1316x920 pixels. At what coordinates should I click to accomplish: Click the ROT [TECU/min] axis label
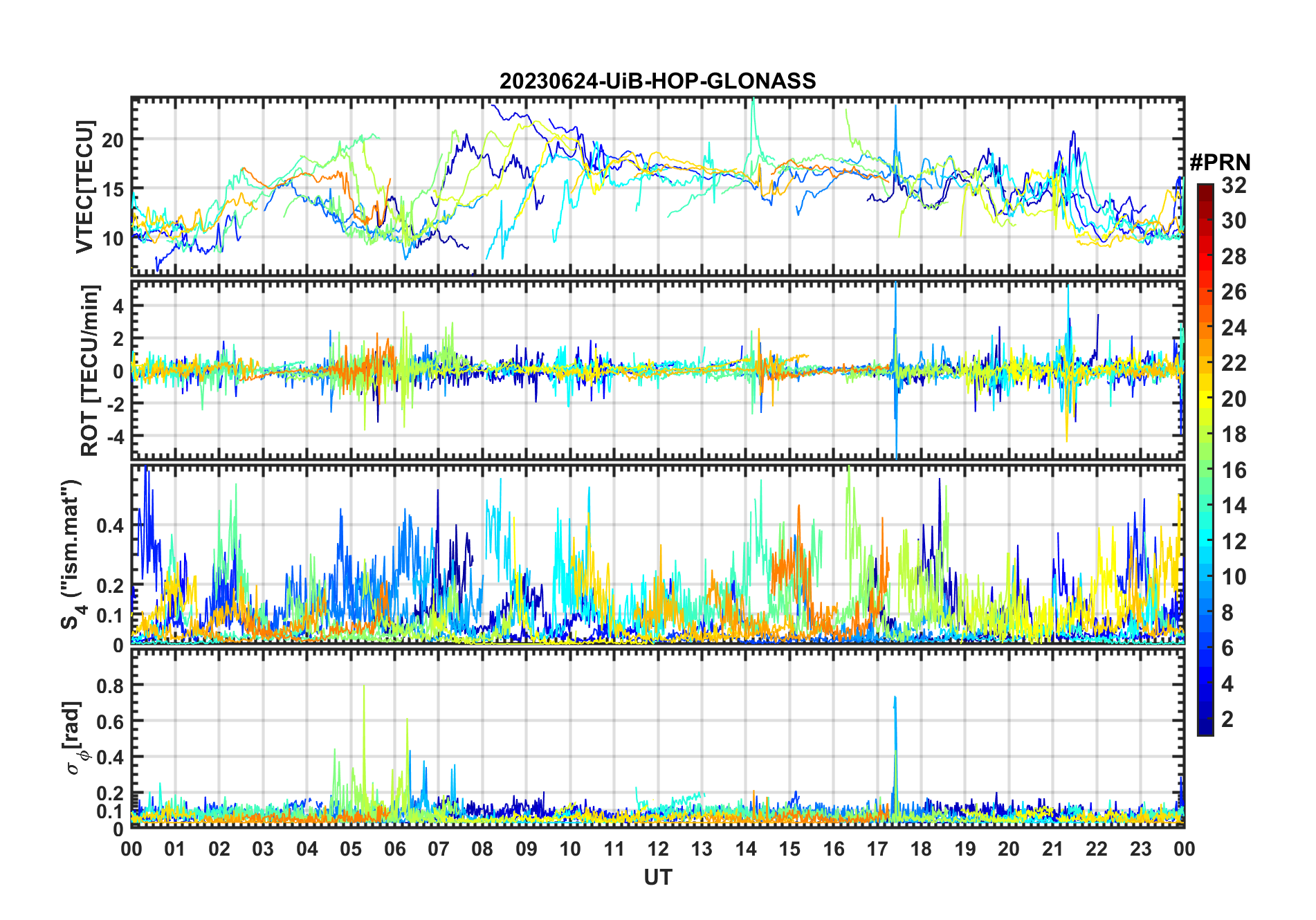[x=89, y=370]
